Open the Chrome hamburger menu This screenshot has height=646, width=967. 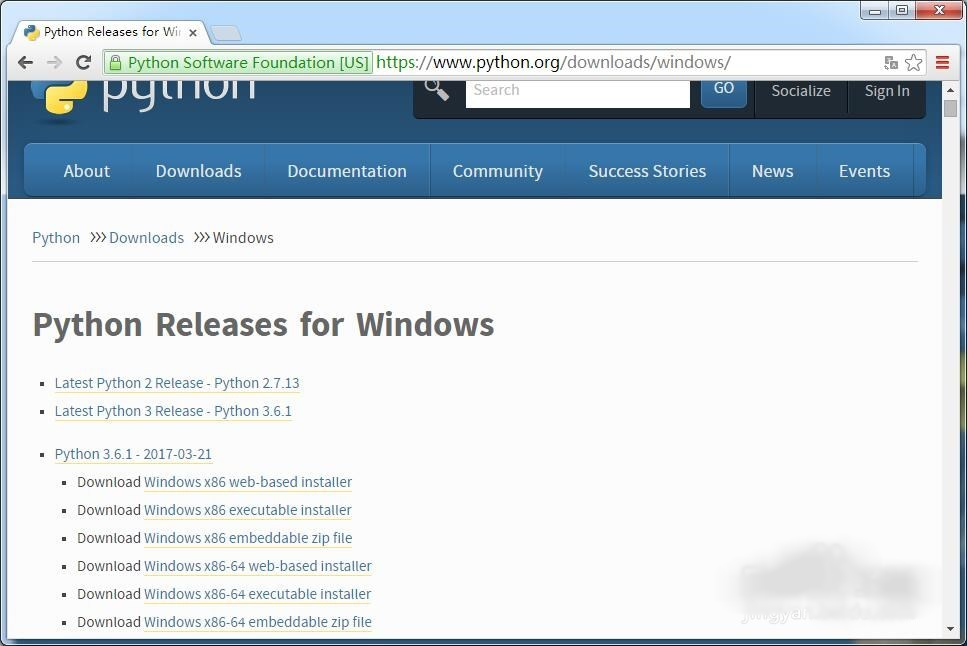coord(942,62)
